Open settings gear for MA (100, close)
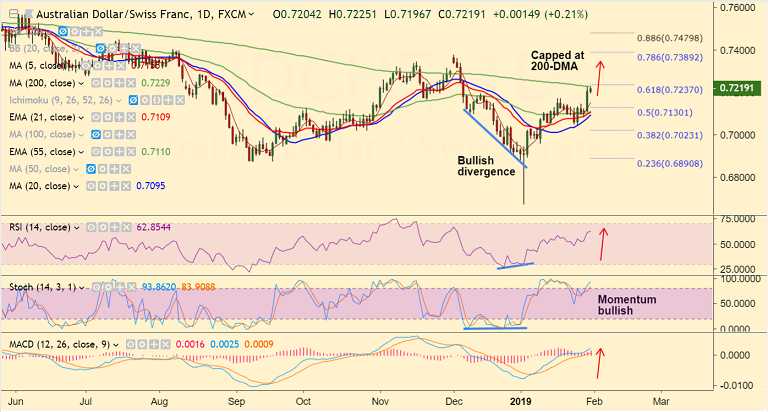768x412 pixels. [107, 135]
